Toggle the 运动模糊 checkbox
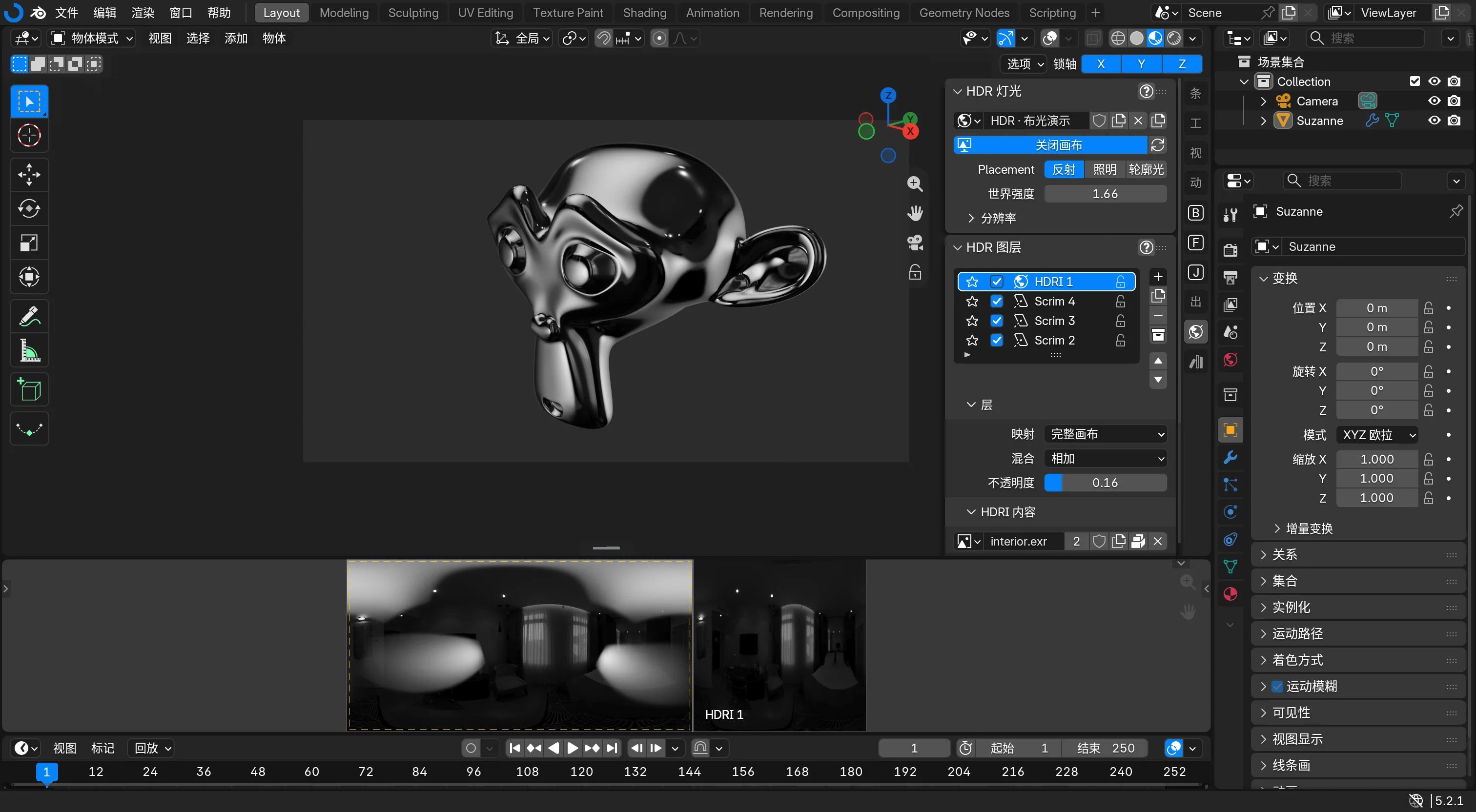 click(1277, 686)
